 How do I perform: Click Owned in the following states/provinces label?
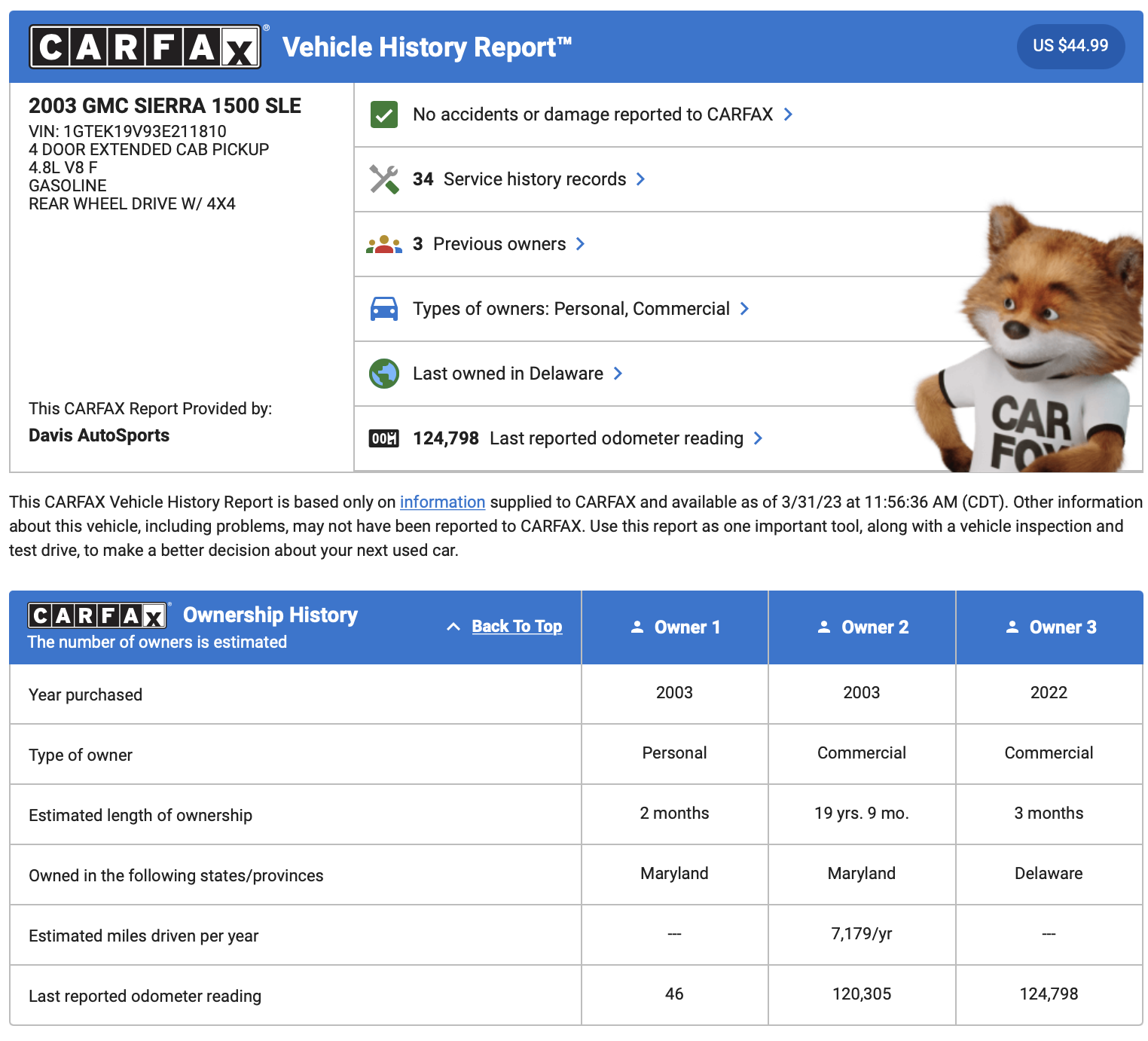176,875
